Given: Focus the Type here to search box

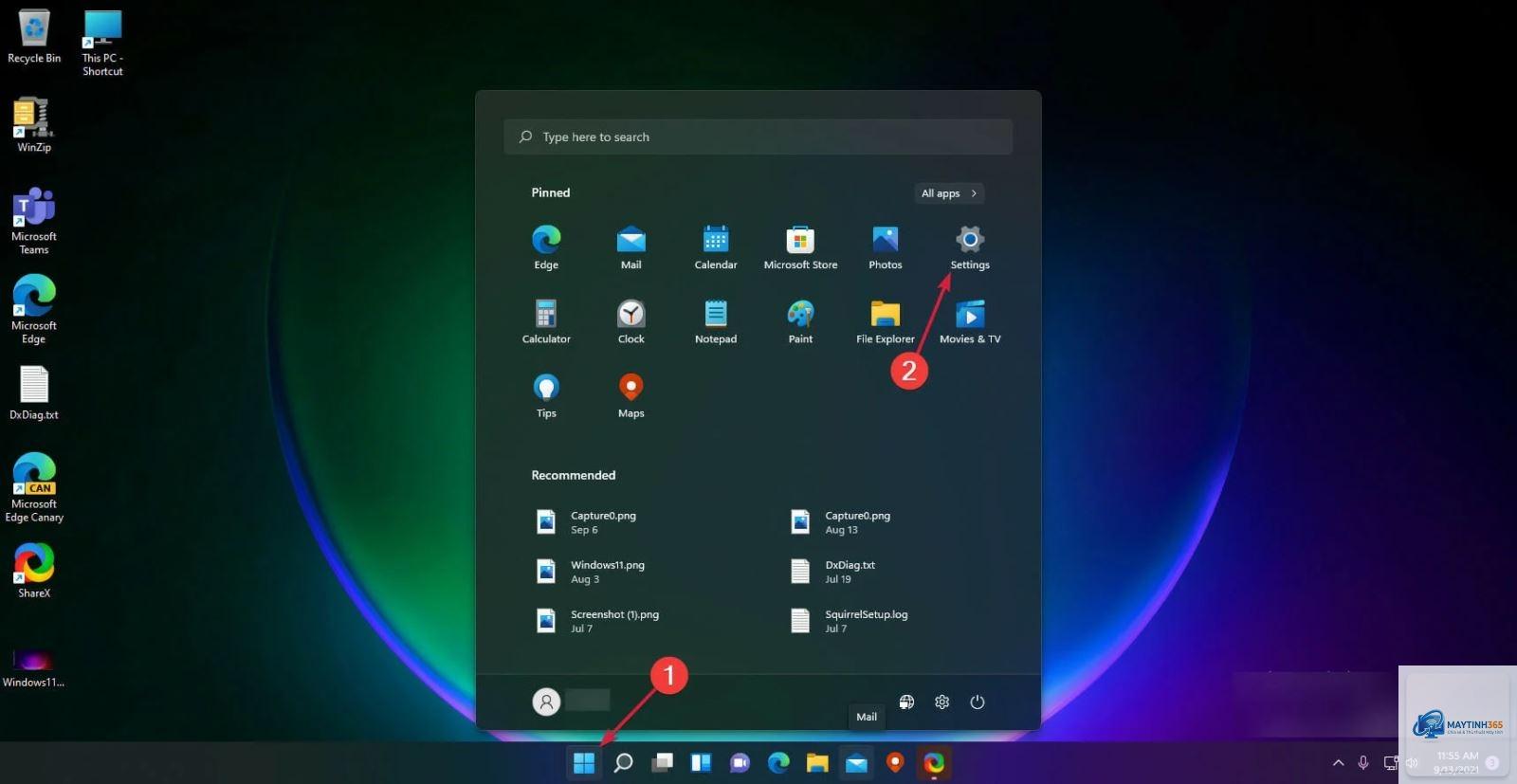Looking at the screenshot, I should point(758,137).
